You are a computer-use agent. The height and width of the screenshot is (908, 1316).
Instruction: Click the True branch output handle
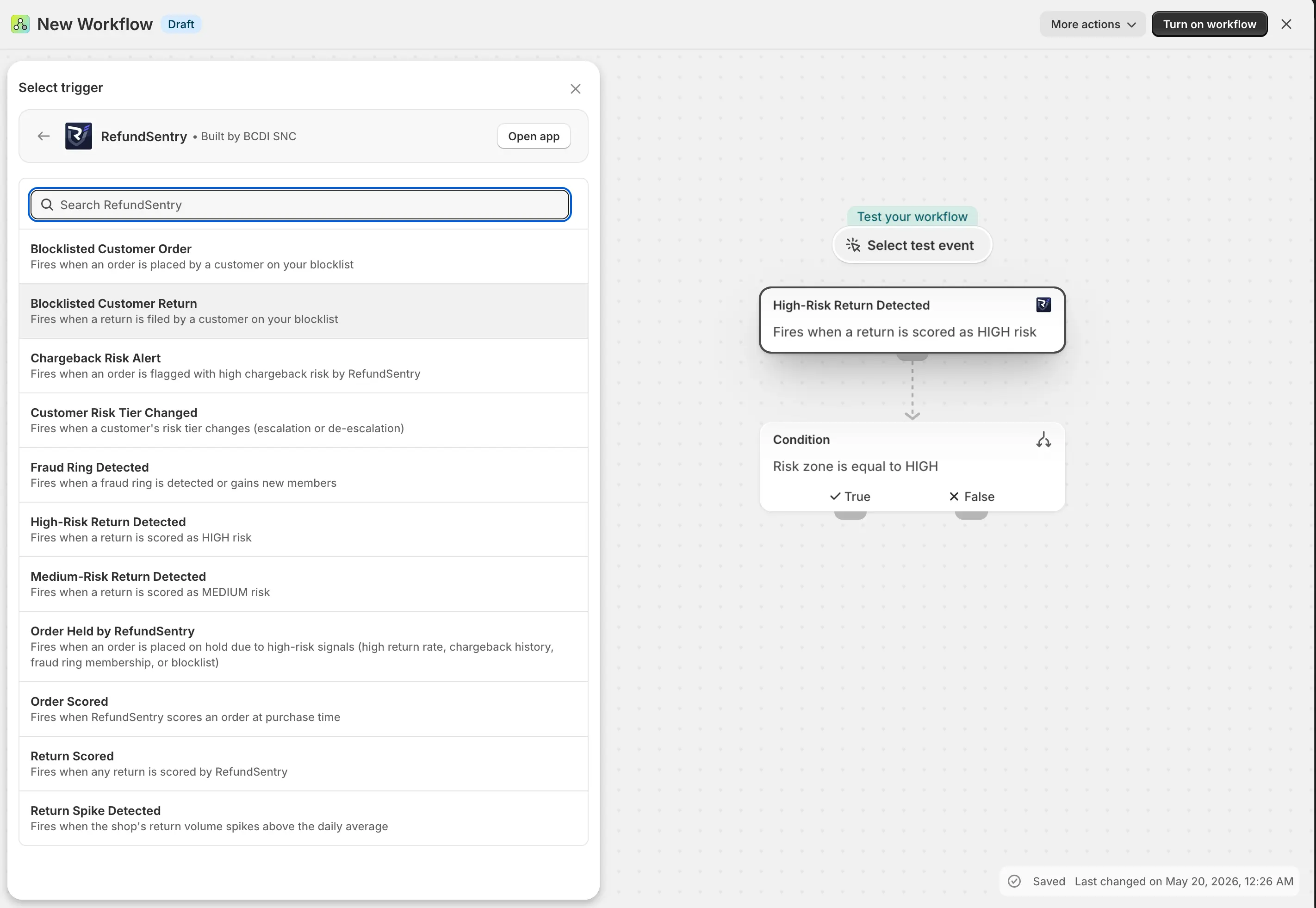click(850, 515)
